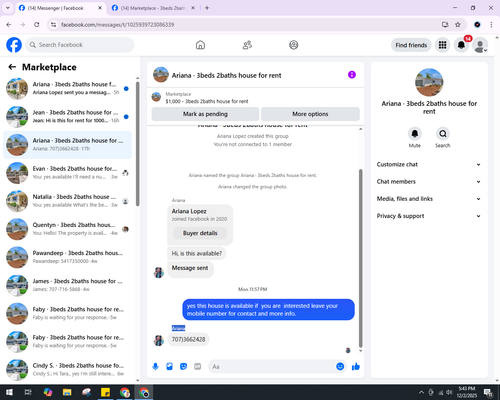Choose a sticker icon
Image resolution: width=500 pixels, height=400 pixels.
pos(183,367)
